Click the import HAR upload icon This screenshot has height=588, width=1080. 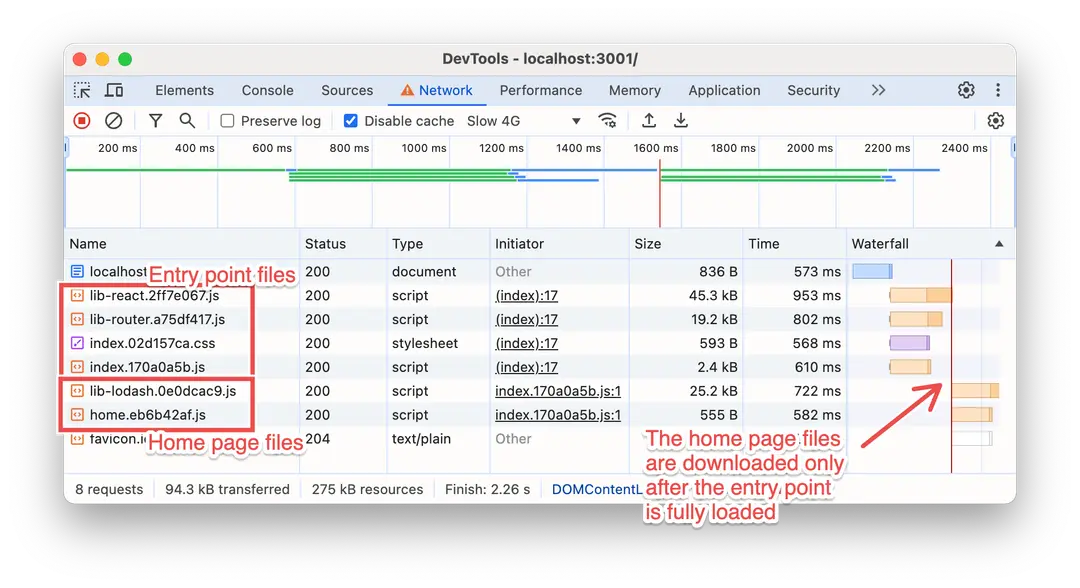pyautogui.click(x=649, y=121)
